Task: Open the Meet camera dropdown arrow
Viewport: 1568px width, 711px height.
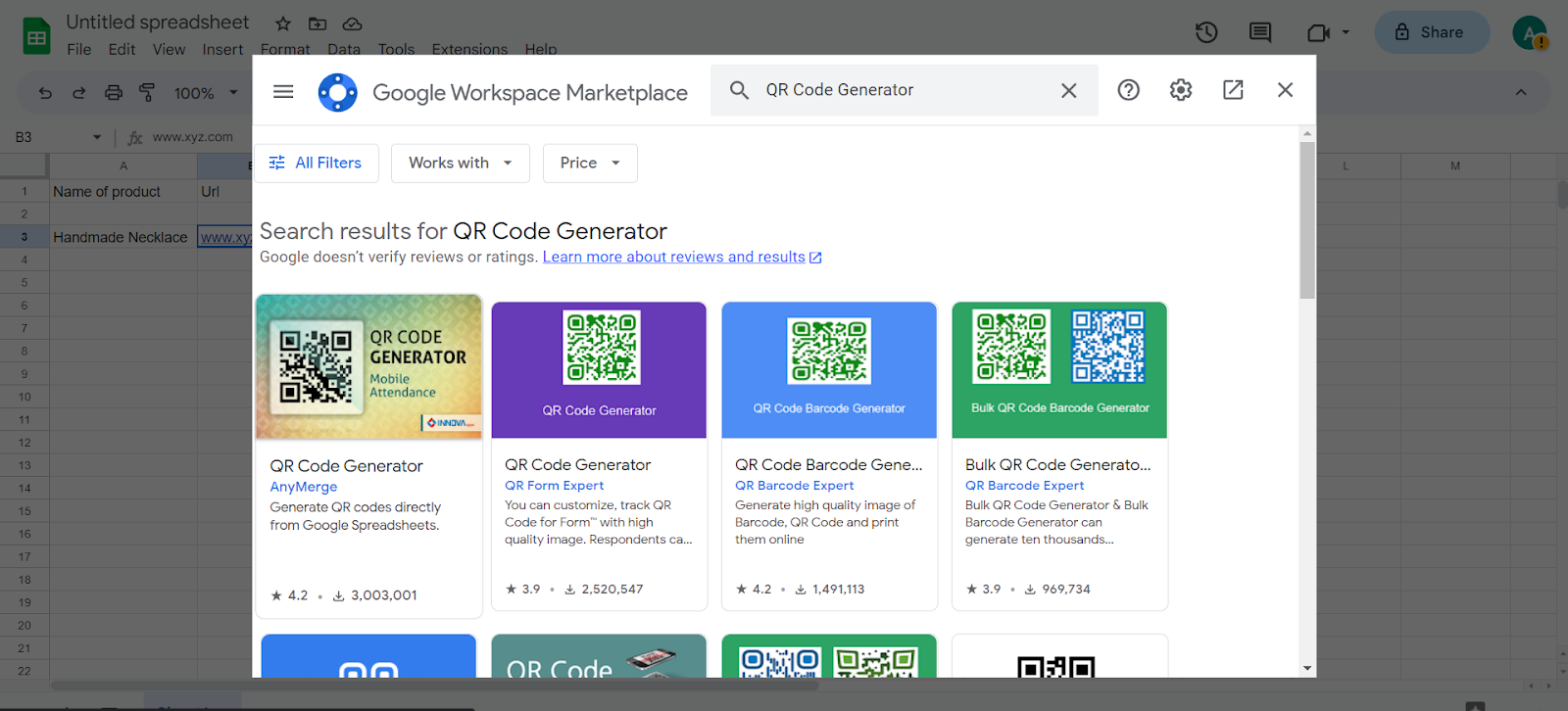Action: (1346, 32)
